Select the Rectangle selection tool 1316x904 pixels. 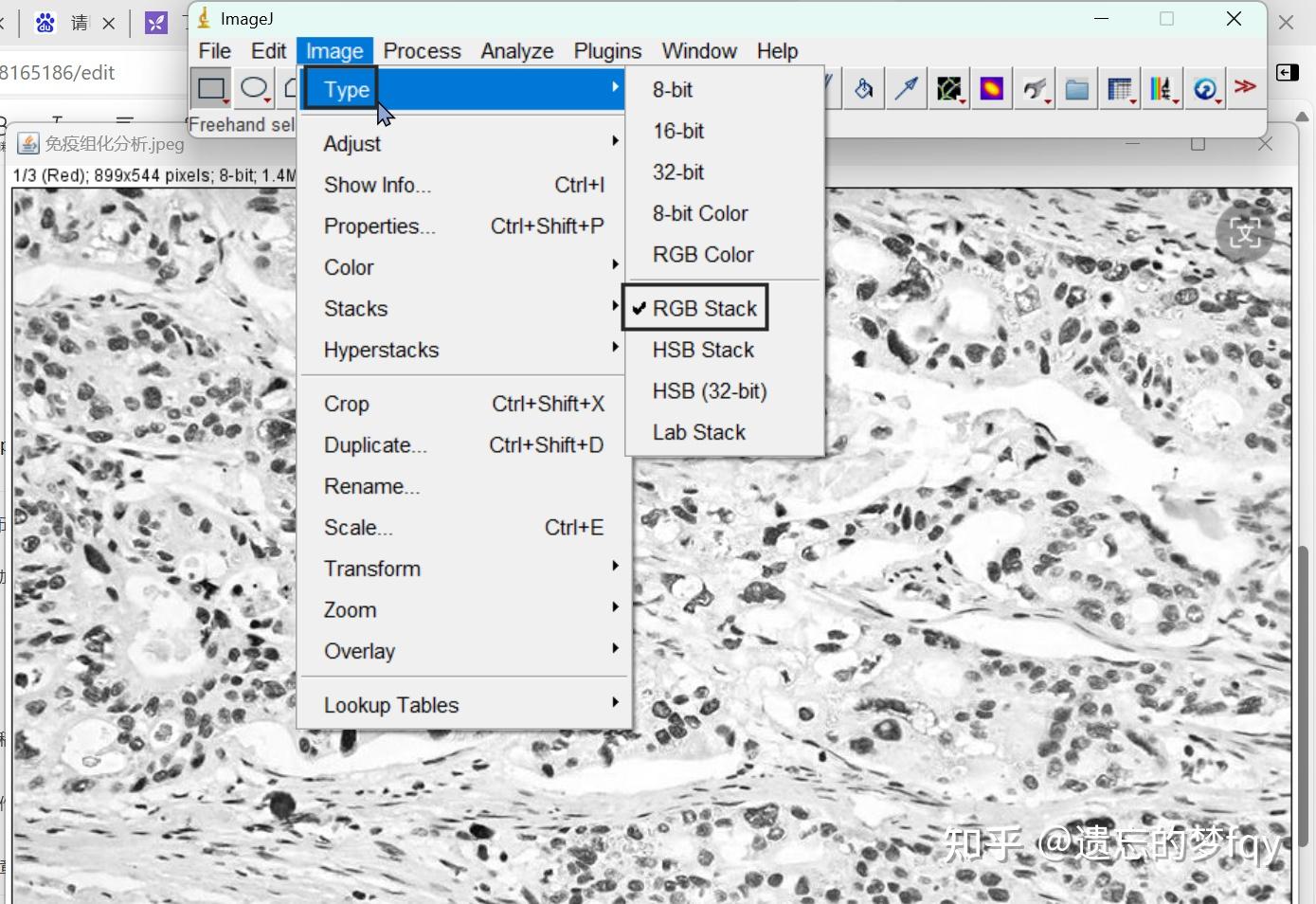[210, 89]
